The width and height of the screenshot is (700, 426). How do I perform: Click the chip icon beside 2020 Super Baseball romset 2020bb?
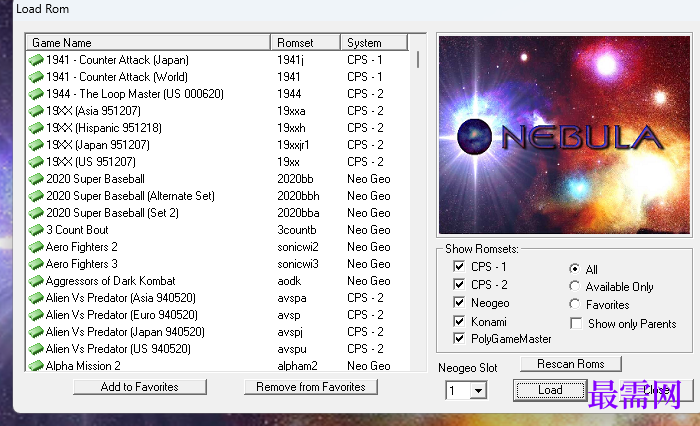pos(36,179)
